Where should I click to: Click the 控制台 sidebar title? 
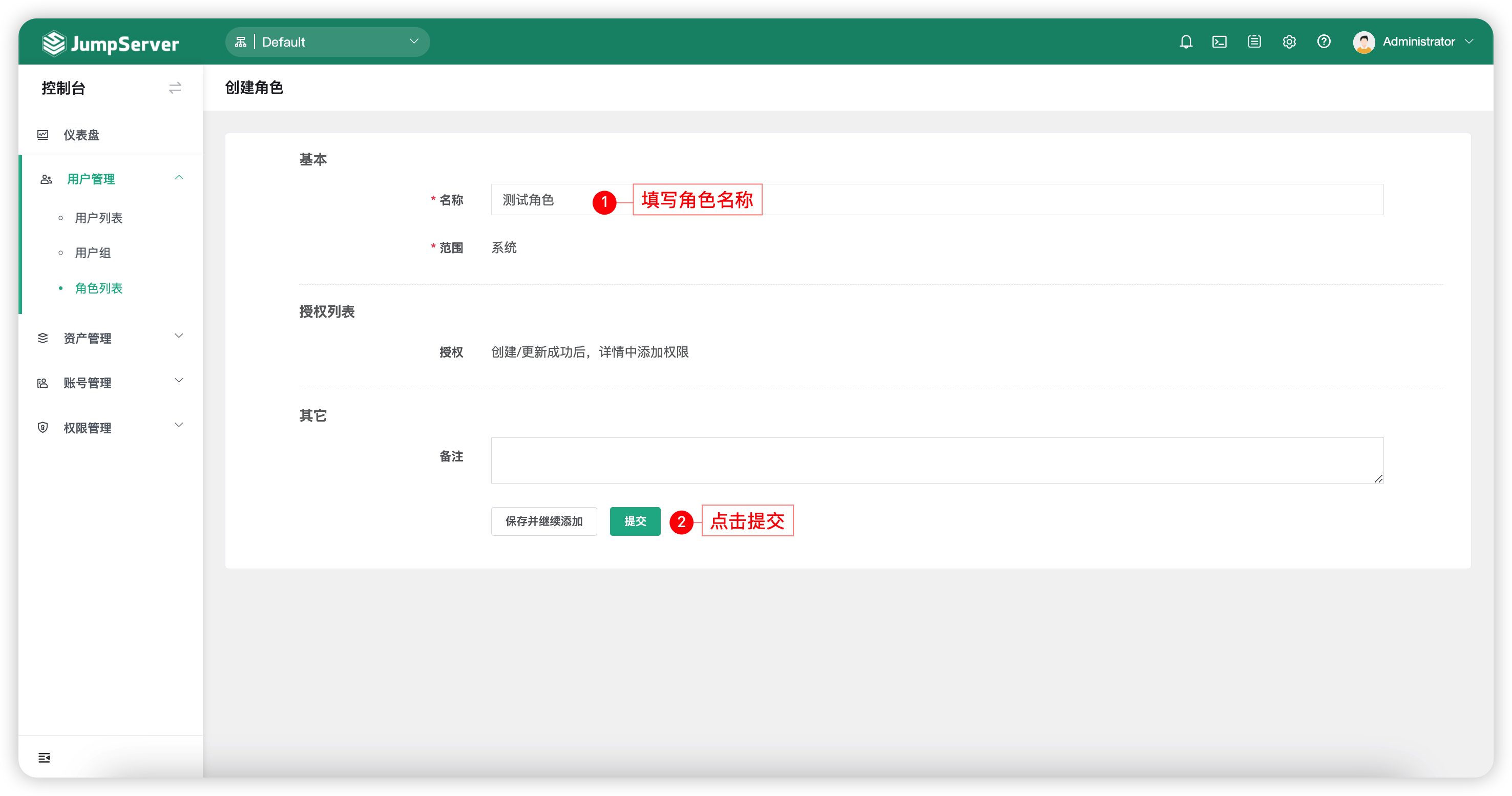point(64,88)
